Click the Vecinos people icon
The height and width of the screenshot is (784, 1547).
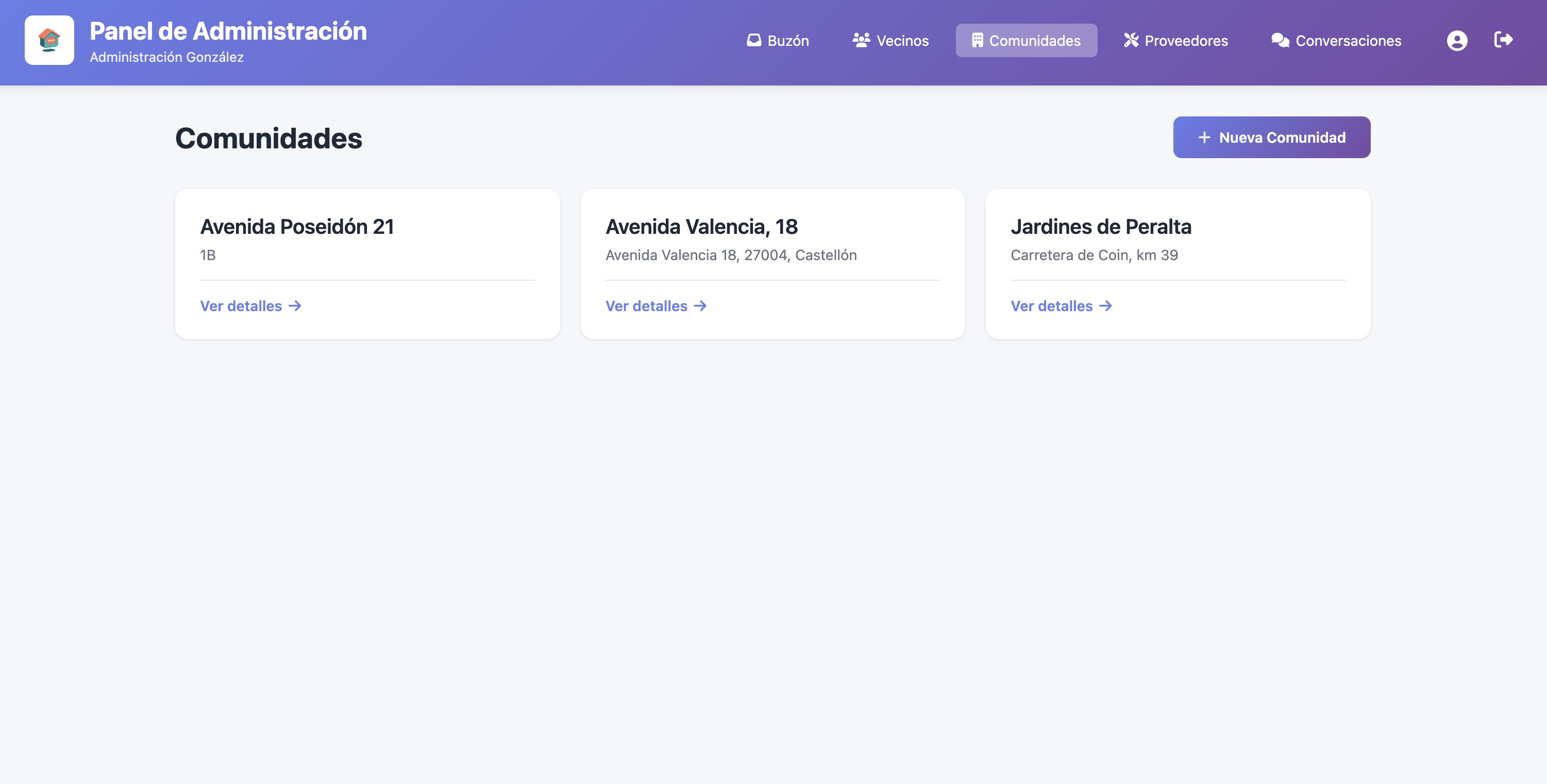(861, 40)
